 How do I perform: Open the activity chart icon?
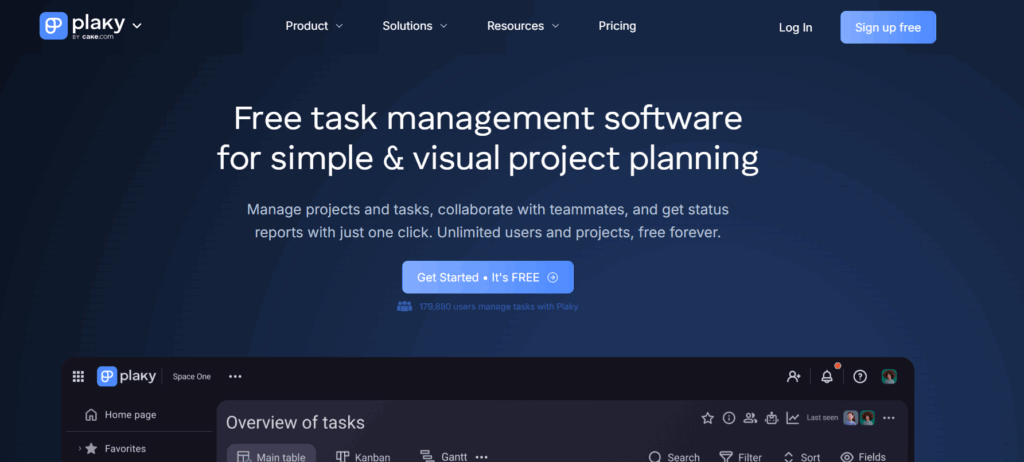[792, 418]
